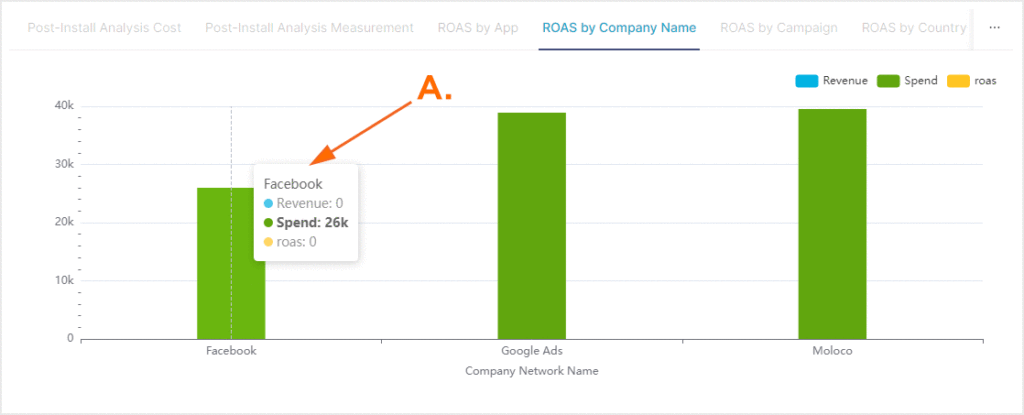Click the 40k y-axis label
Screen dimensions: 1024x415
(x=63, y=107)
